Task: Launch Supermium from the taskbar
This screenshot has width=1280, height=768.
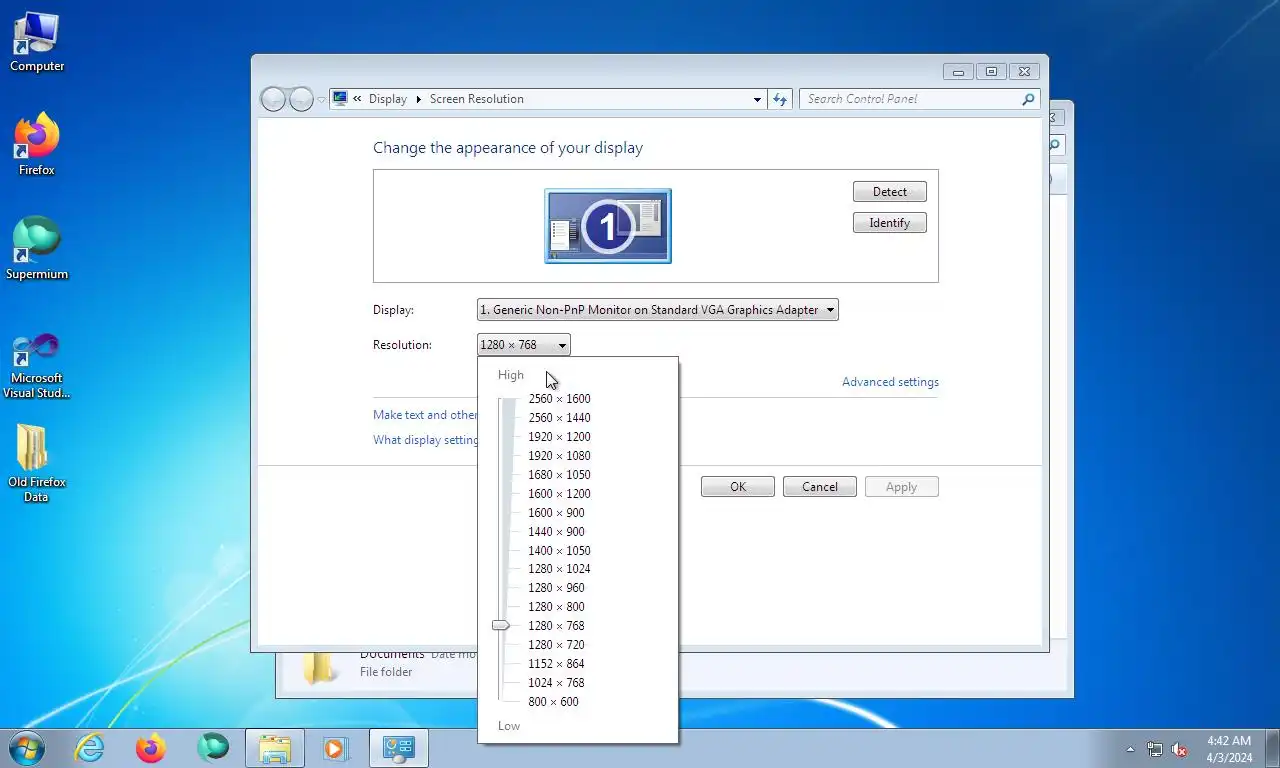Action: (212, 748)
